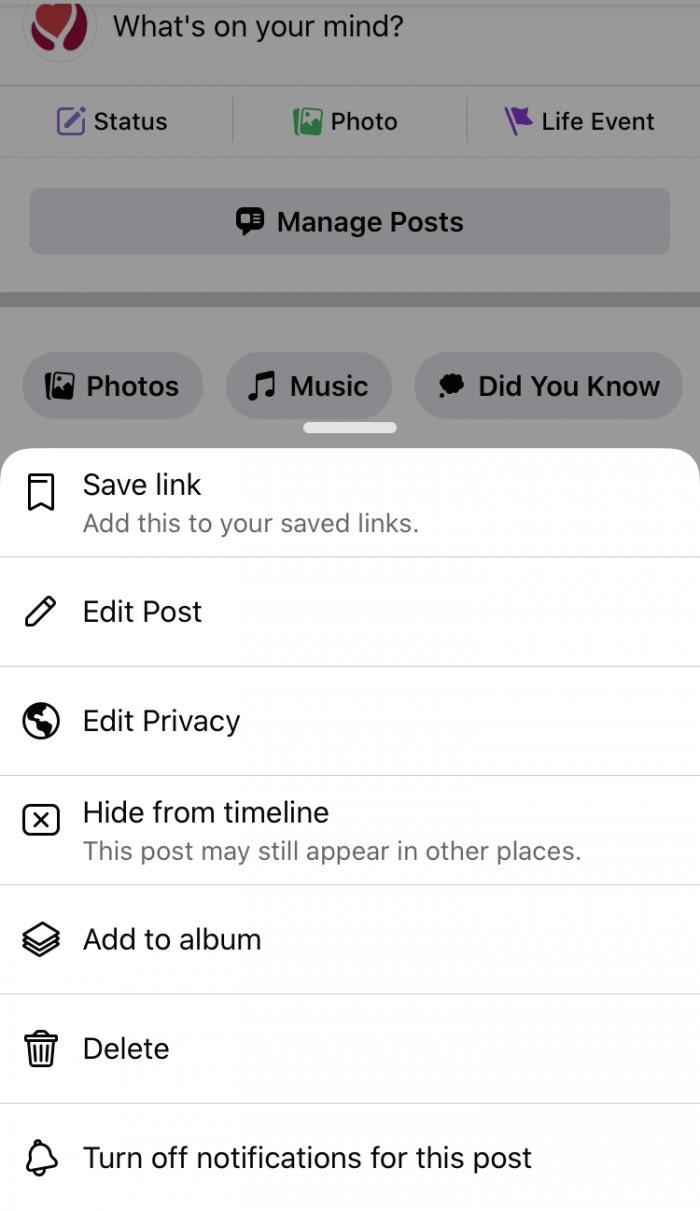The height and width of the screenshot is (1211, 700).
Task: Click the Manage Posts speech bubble icon
Action: [251, 221]
